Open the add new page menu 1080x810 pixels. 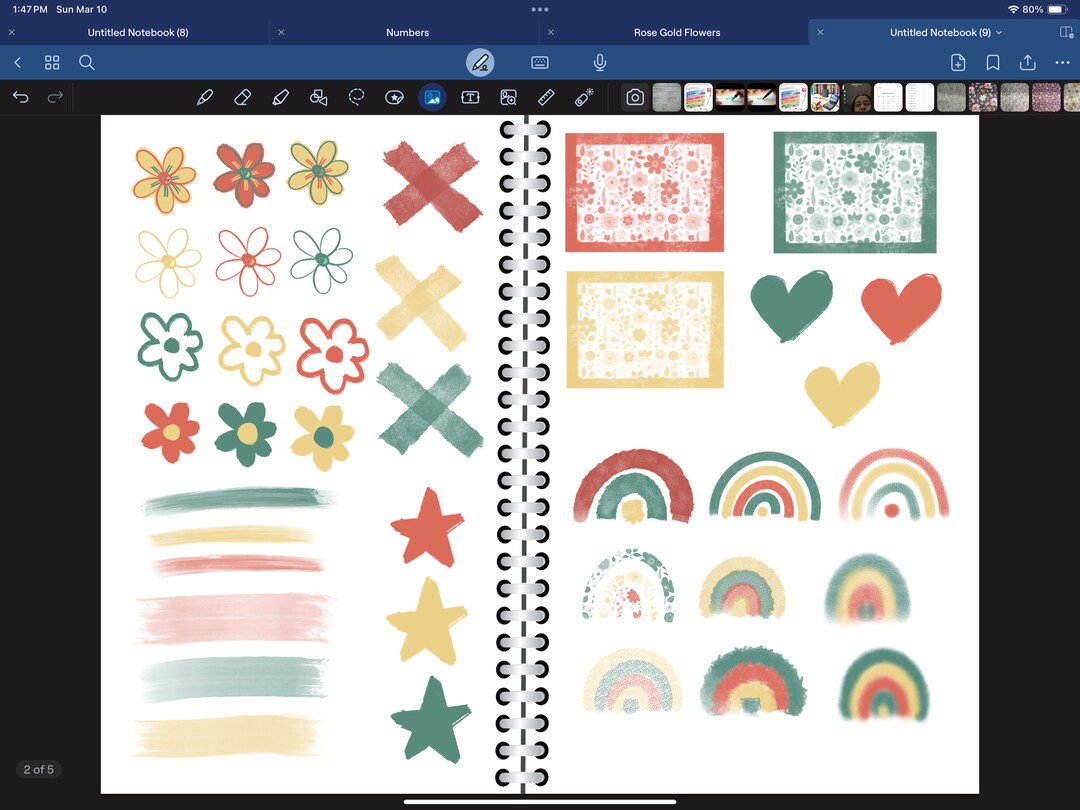958,62
